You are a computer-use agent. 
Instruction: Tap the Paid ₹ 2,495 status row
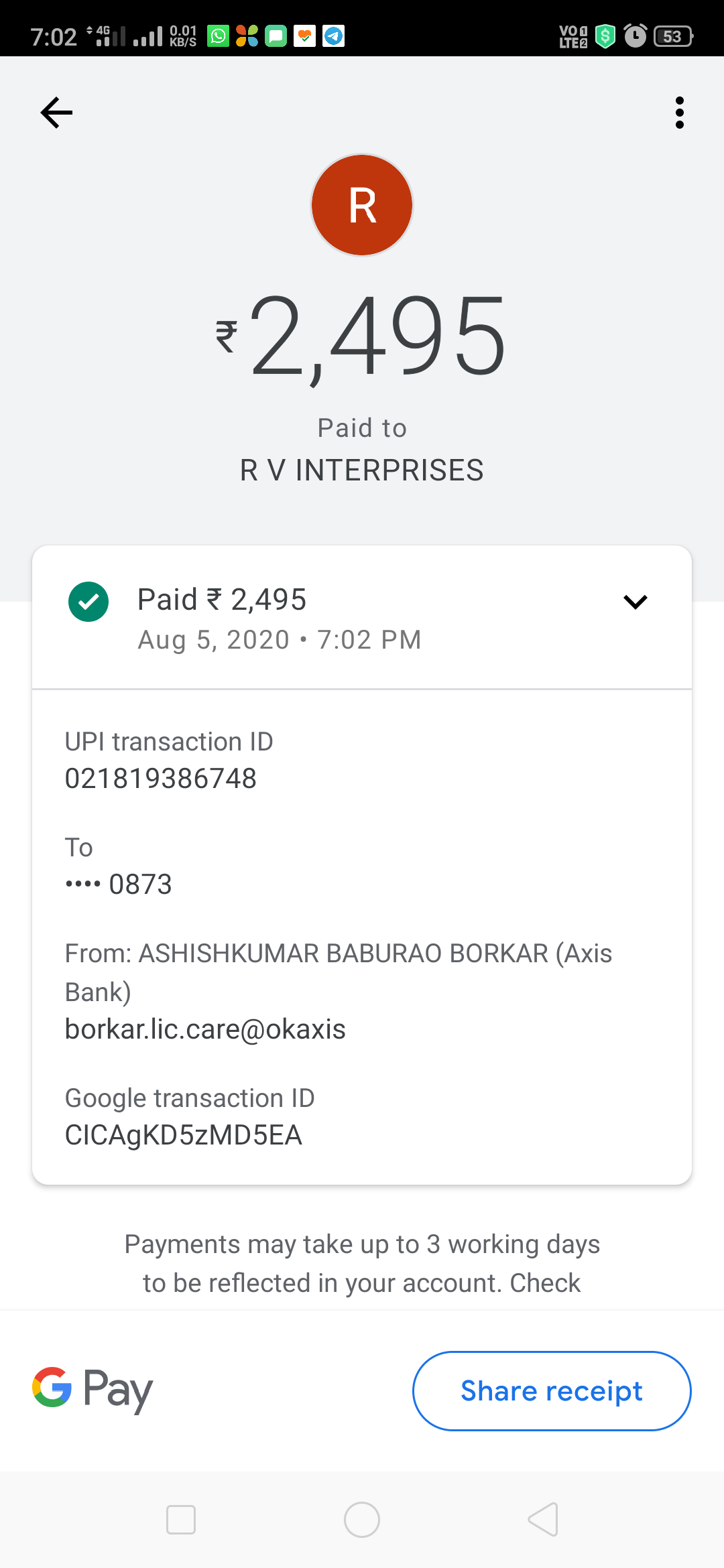[x=222, y=600]
